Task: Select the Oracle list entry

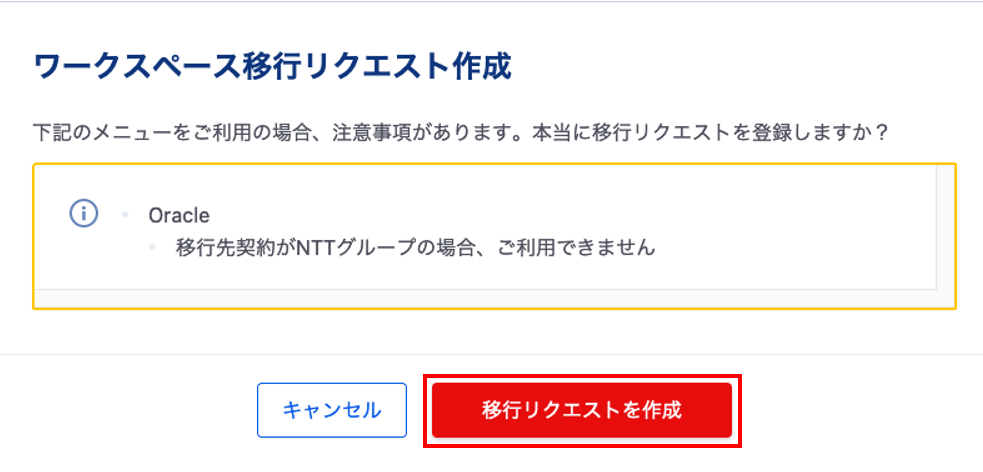Action: tap(179, 215)
